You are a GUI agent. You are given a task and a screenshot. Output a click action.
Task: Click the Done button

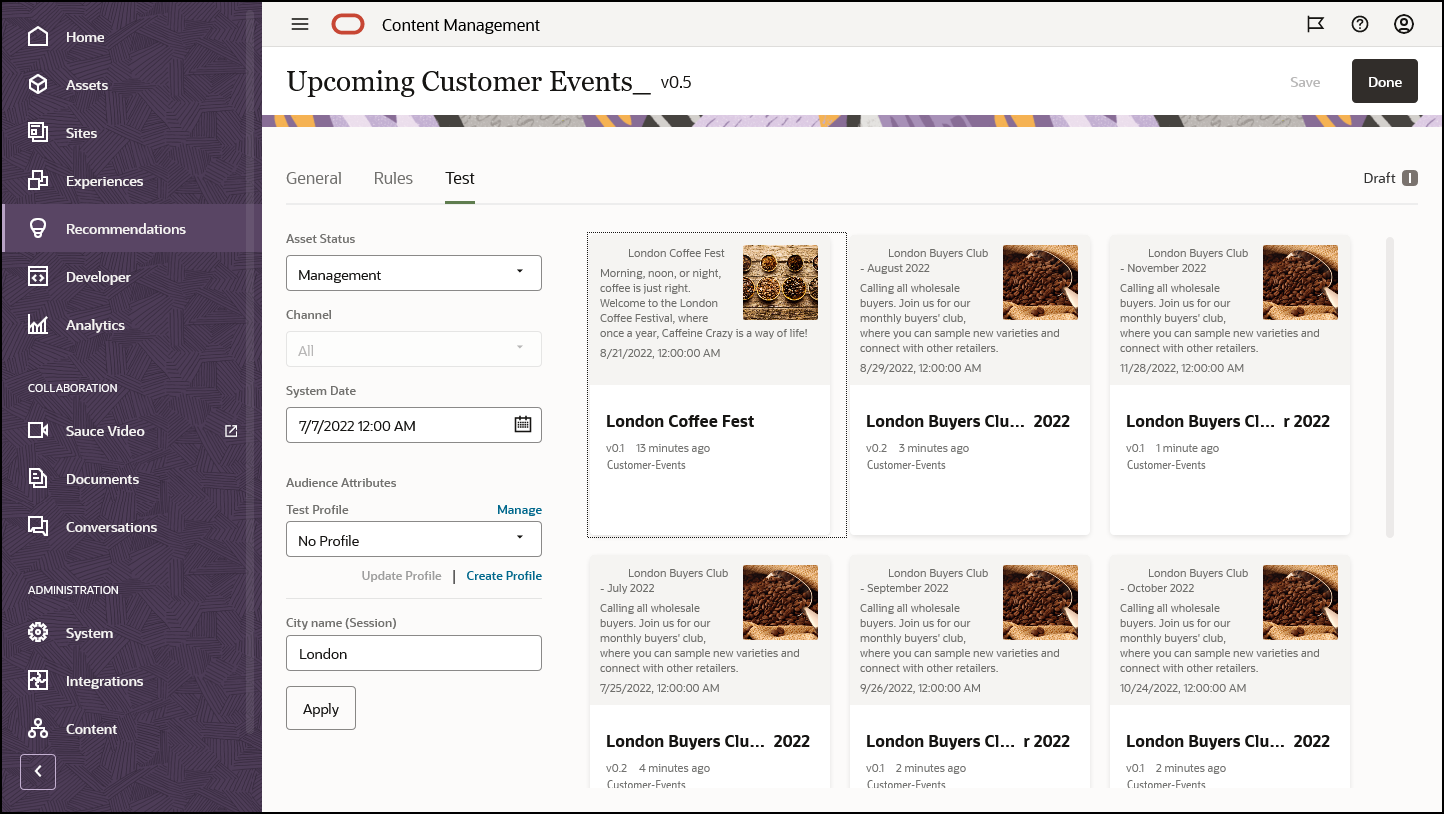(x=1385, y=82)
